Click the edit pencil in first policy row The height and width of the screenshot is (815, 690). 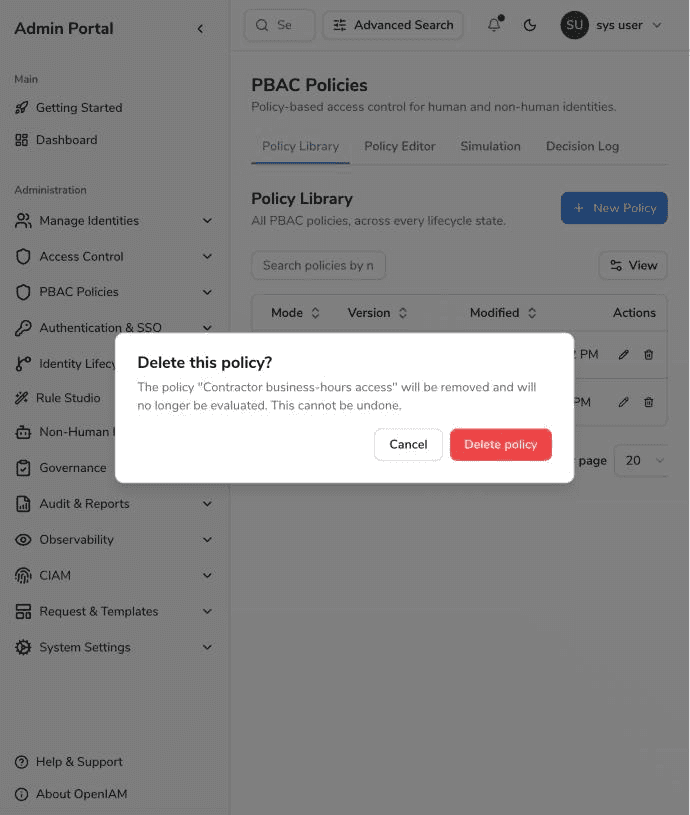(623, 354)
